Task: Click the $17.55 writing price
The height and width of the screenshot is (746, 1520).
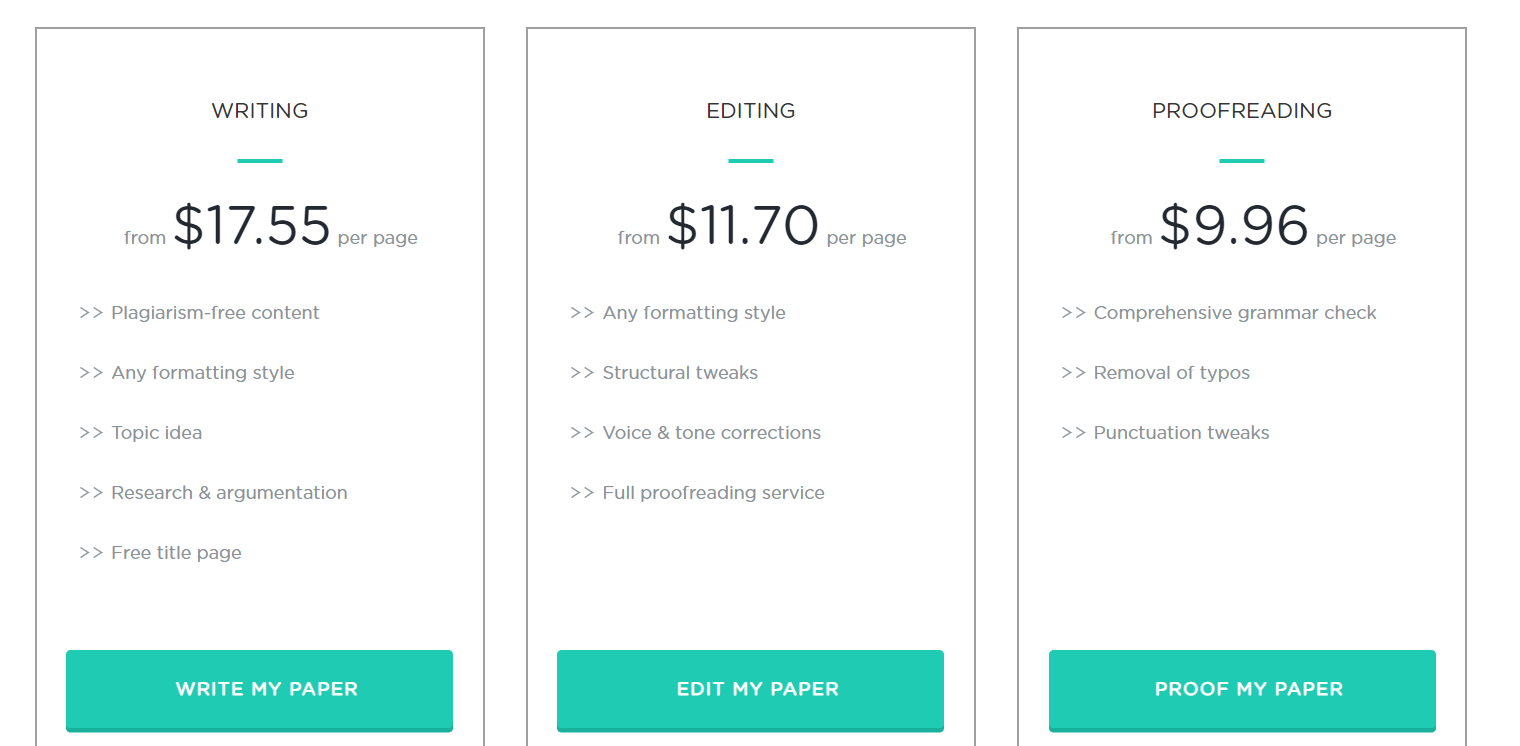Action: 252,226
